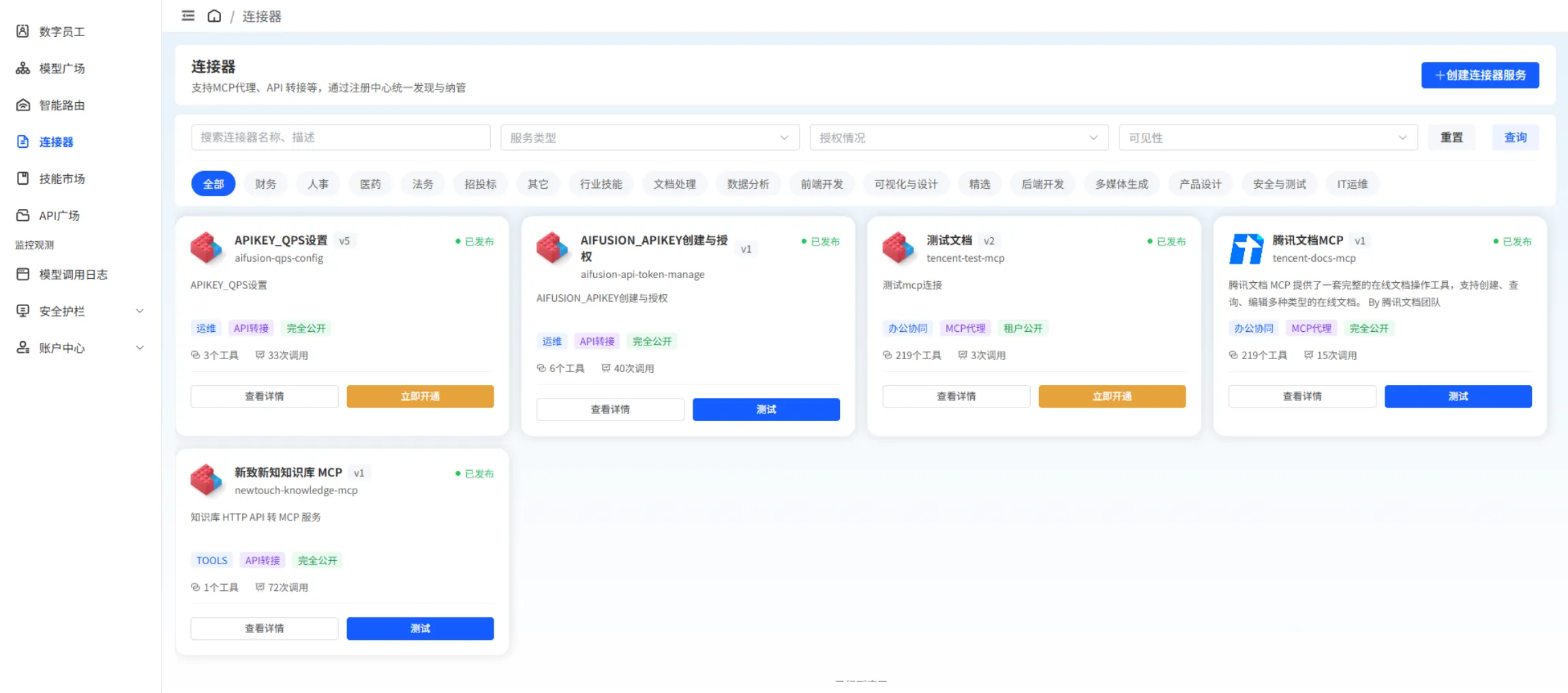The image size is (1568, 693).
Task: Open the 授权情况 dropdown
Action: 959,138
